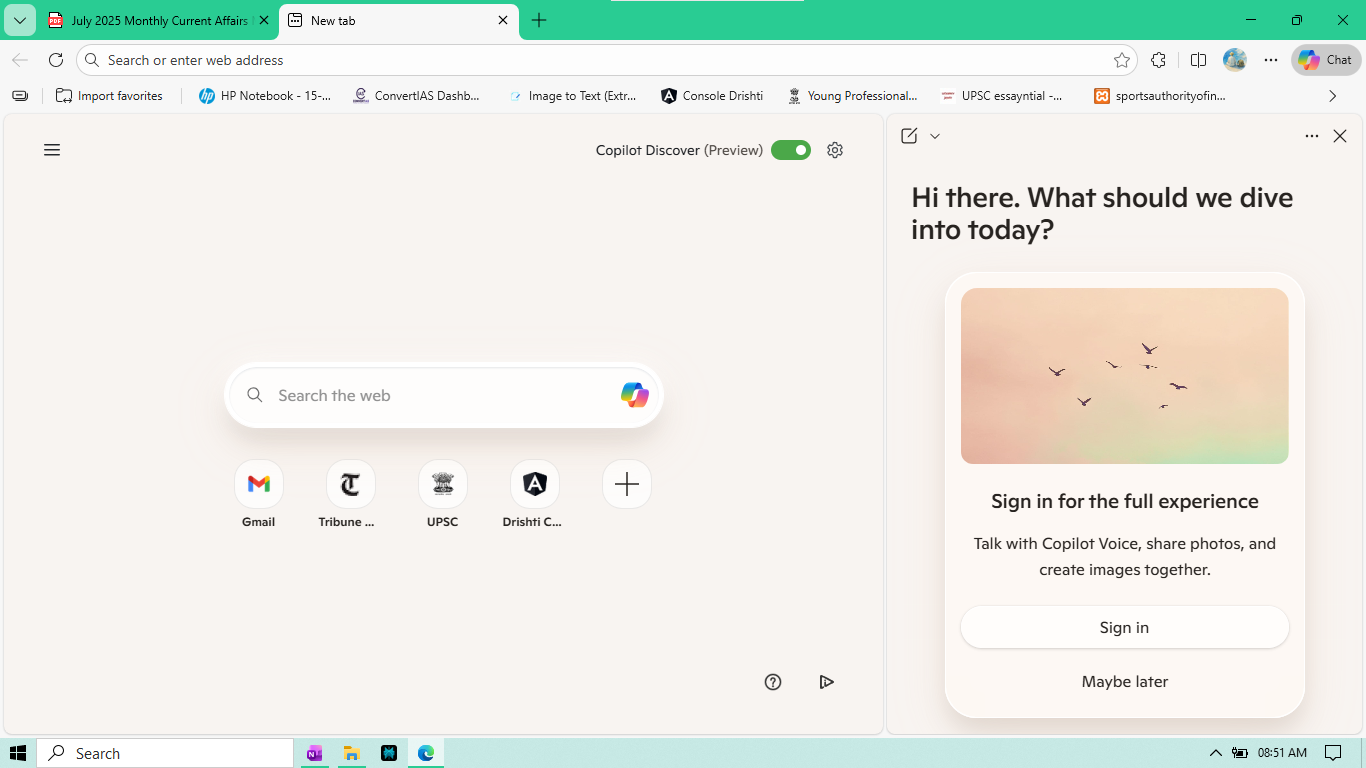Show hidden system tray icons
Image resolution: width=1366 pixels, height=768 pixels.
1215,753
